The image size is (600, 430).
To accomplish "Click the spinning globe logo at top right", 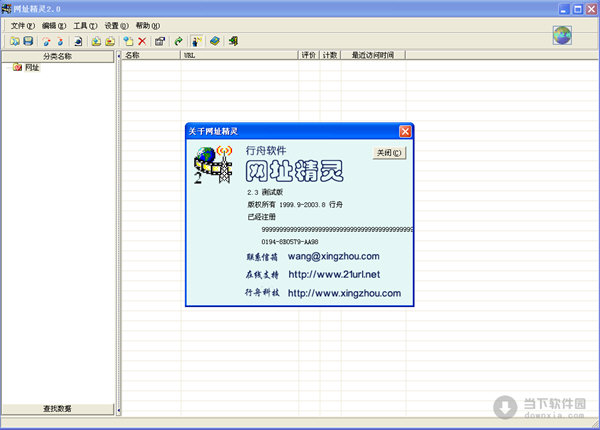I will pos(562,35).
